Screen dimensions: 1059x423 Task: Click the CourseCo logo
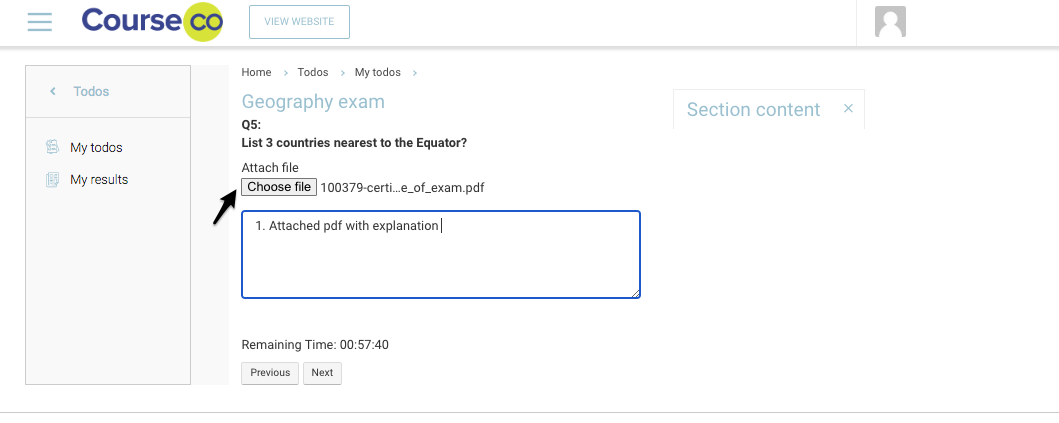(152, 22)
